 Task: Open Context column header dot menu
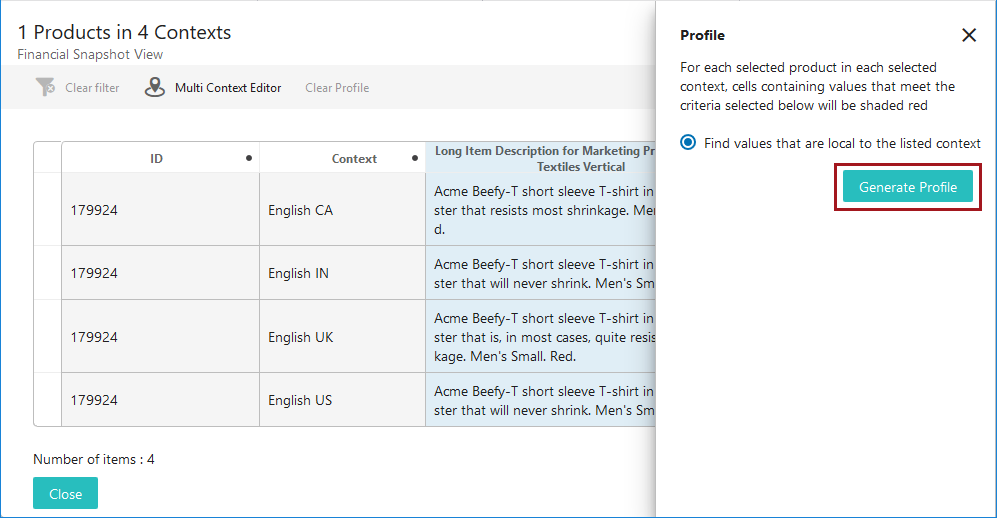tap(414, 158)
